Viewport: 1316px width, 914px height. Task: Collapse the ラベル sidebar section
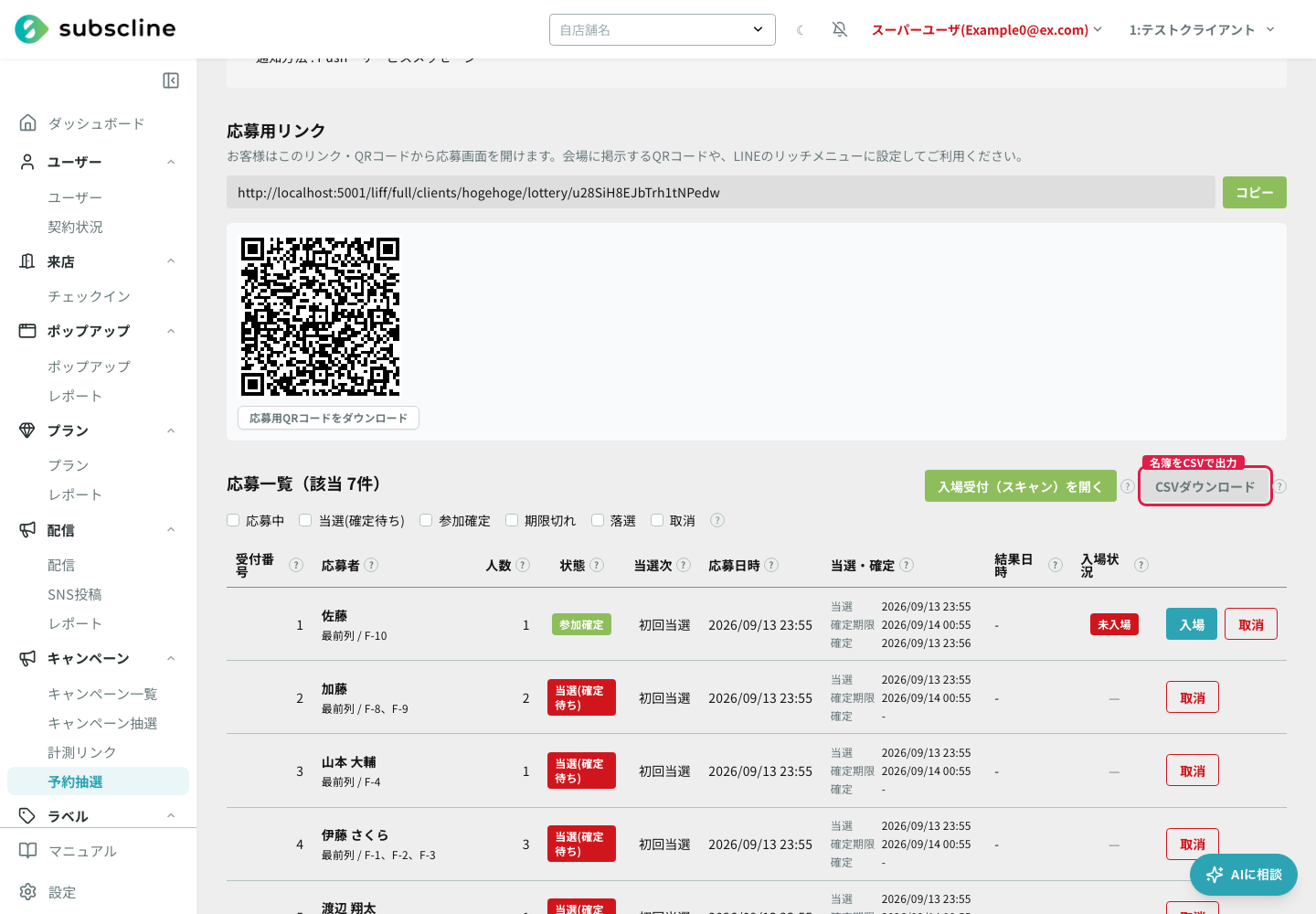pyautogui.click(x=171, y=816)
